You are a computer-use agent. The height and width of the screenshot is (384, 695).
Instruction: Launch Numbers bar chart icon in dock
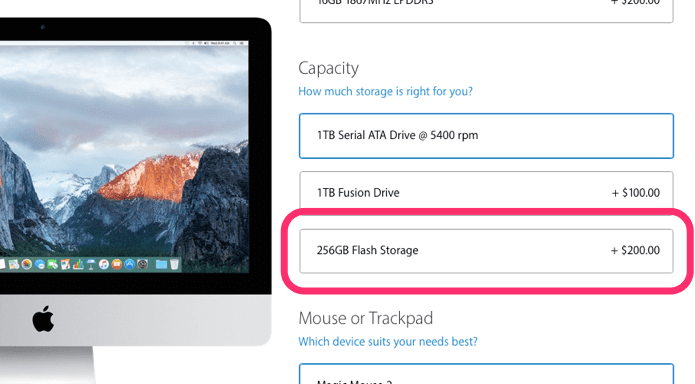pos(78,264)
